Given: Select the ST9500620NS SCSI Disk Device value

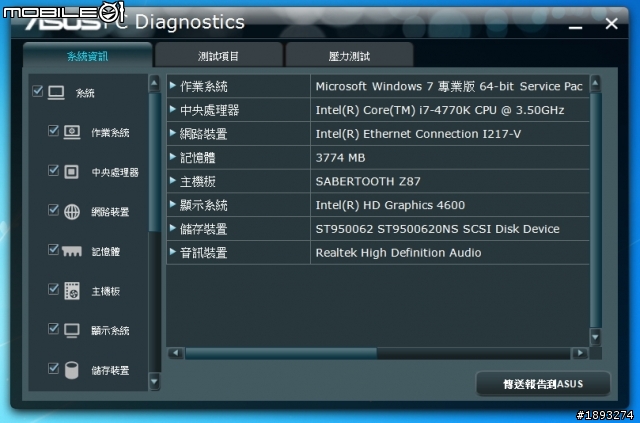Looking at the screenshot, I should 437,229.
